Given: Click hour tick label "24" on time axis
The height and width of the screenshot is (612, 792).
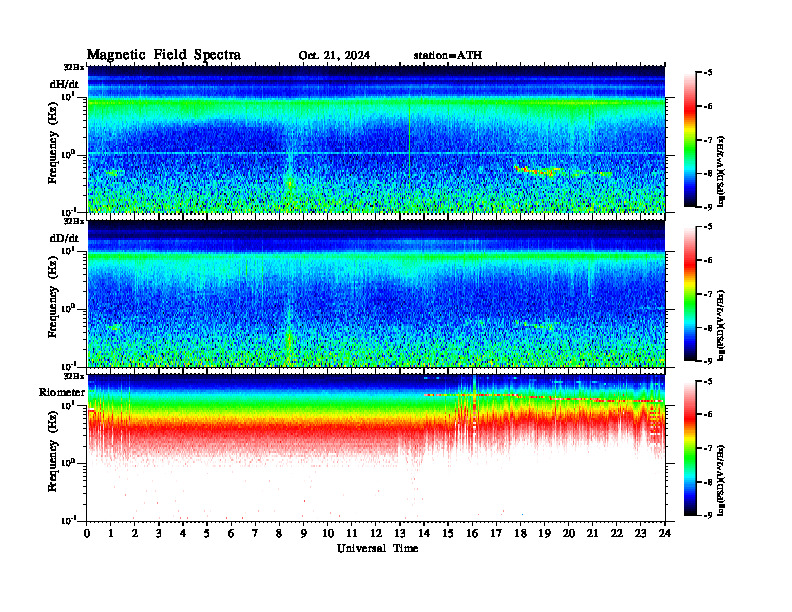Looking at the screenshot, I should 665,534.
